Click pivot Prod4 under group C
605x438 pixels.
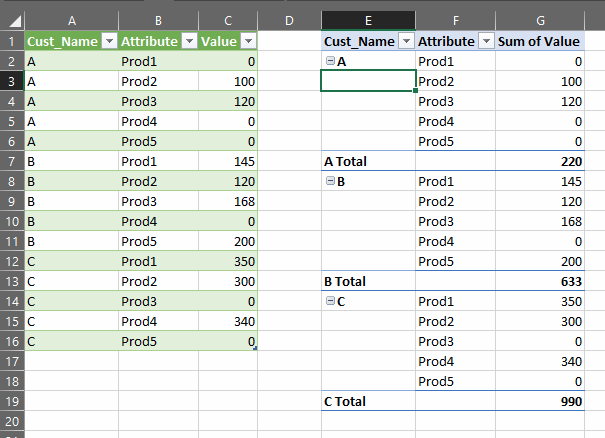[456, 361]
